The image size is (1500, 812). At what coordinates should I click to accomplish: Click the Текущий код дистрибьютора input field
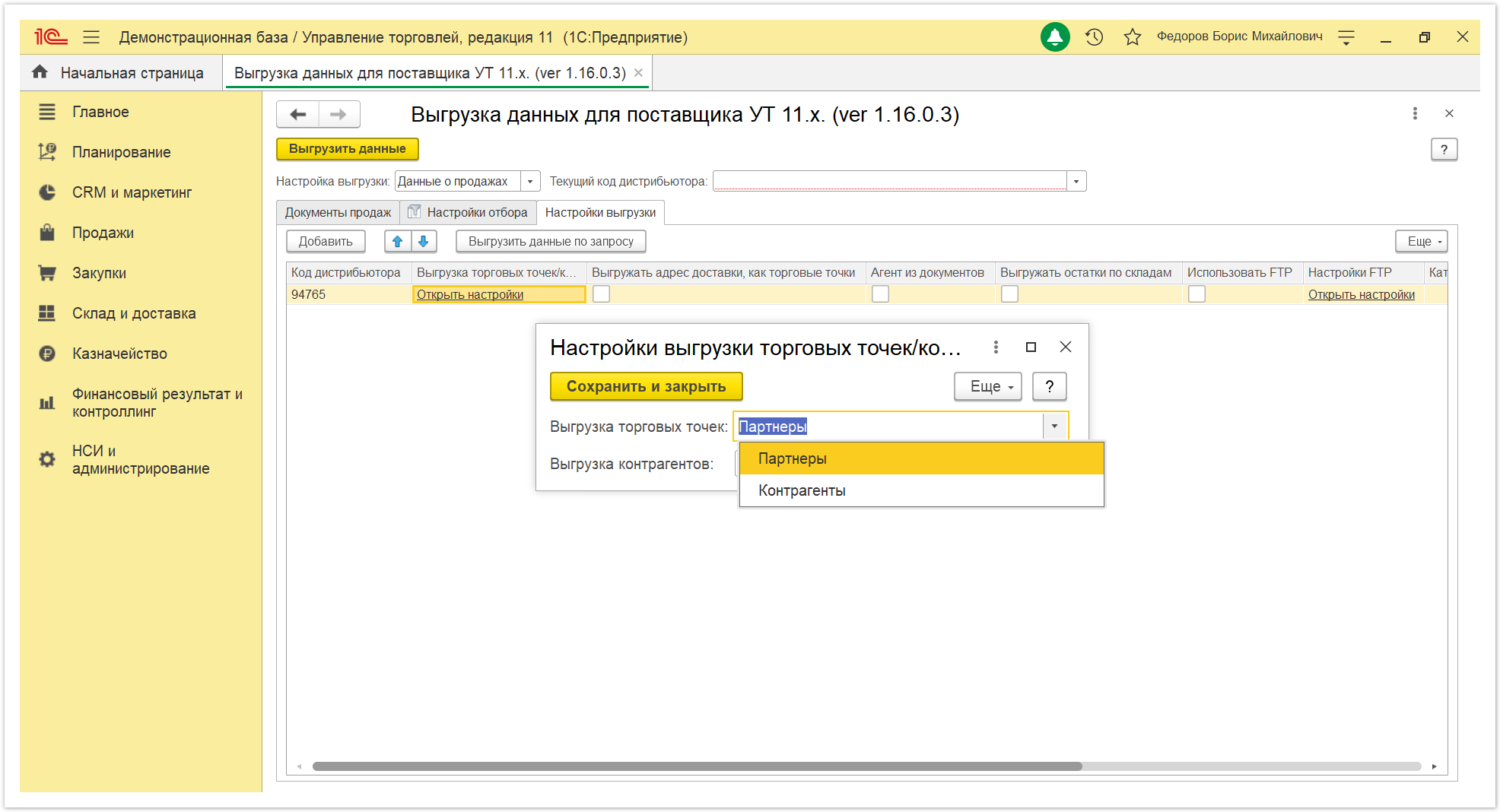(889, 181)
